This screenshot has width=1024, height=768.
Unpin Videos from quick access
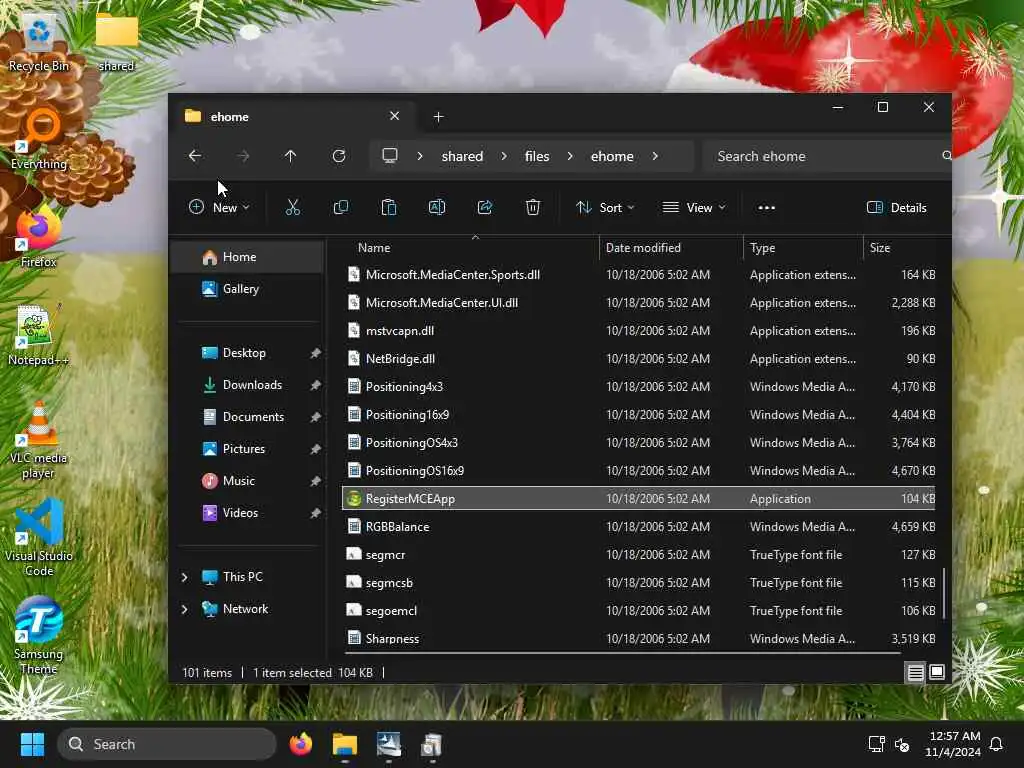(x=315, y=513)
